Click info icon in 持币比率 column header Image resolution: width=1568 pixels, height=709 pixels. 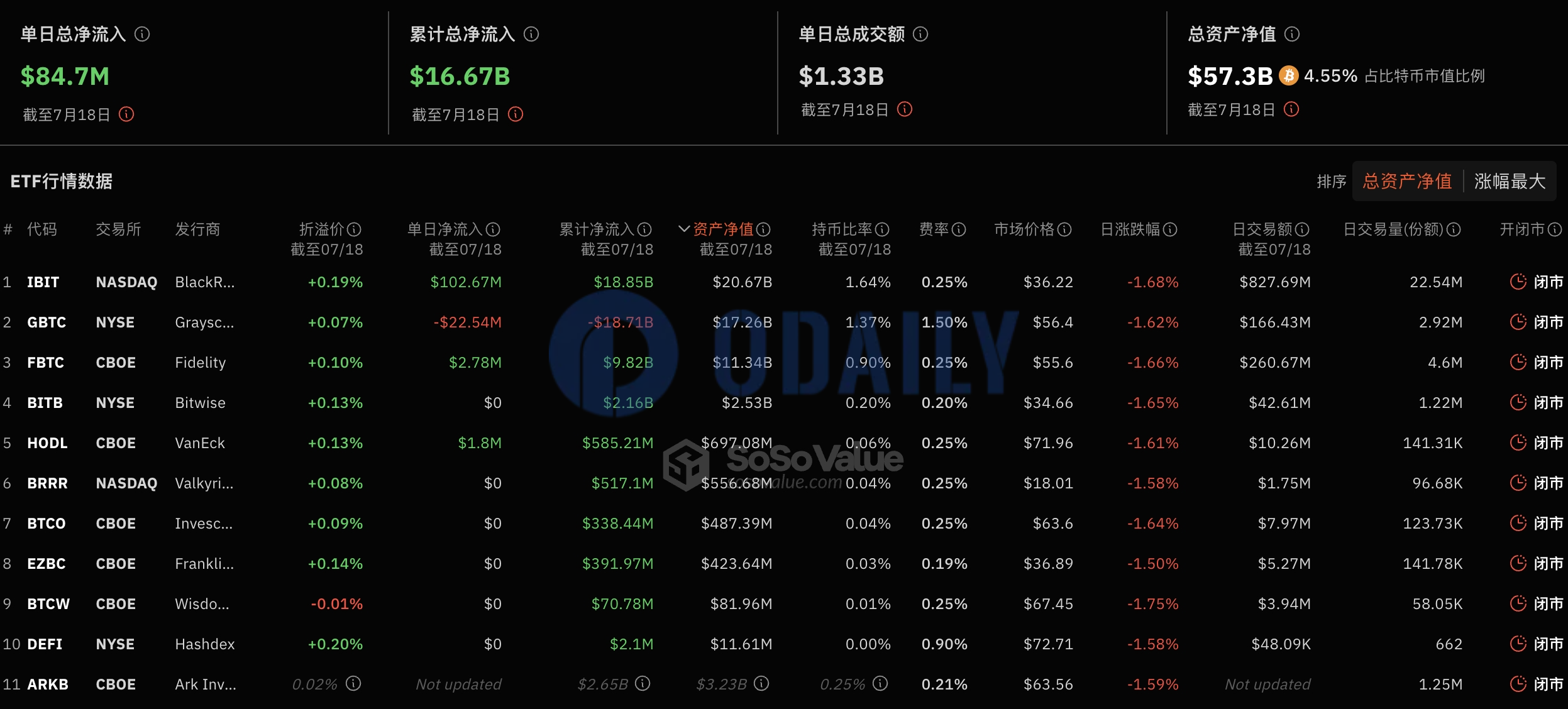point(882,229)
